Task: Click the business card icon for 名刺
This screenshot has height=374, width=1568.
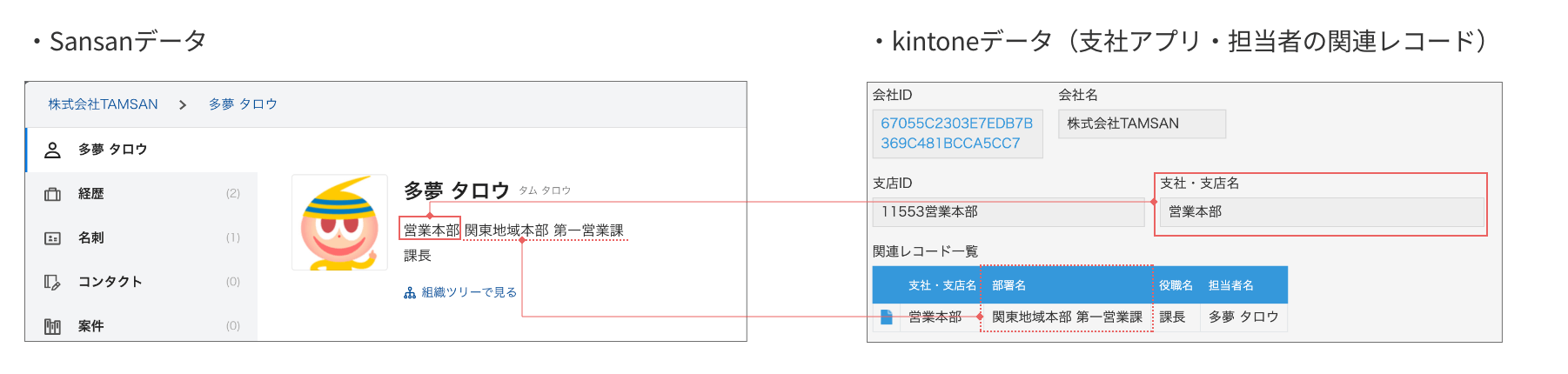Action: [x=52, y=238]
